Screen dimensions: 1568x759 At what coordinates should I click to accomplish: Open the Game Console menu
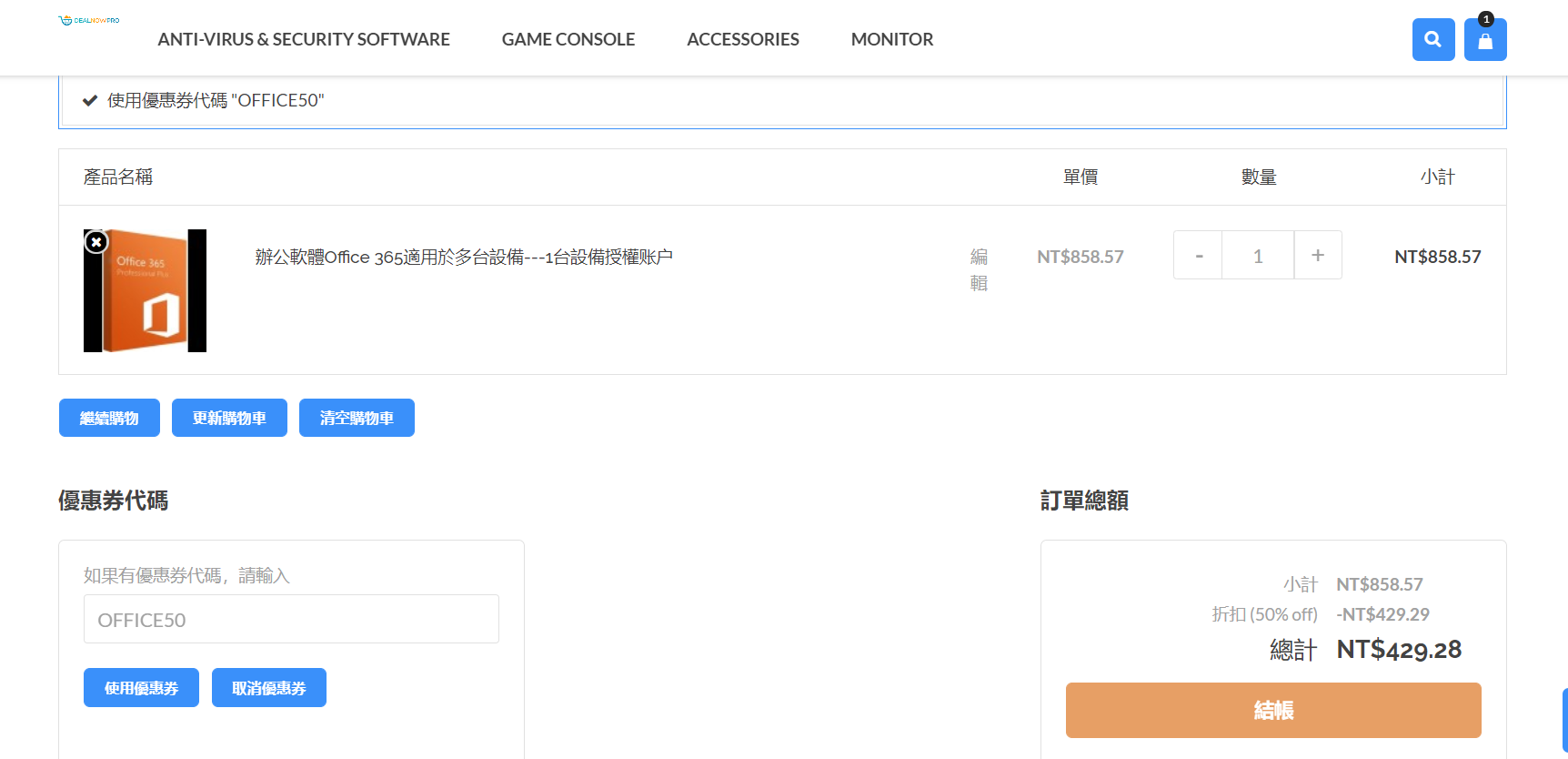(x=568, y=39)
